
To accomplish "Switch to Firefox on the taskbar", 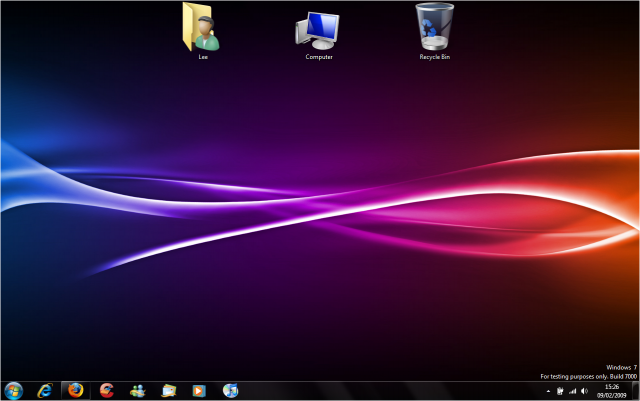I will (76, 391).
